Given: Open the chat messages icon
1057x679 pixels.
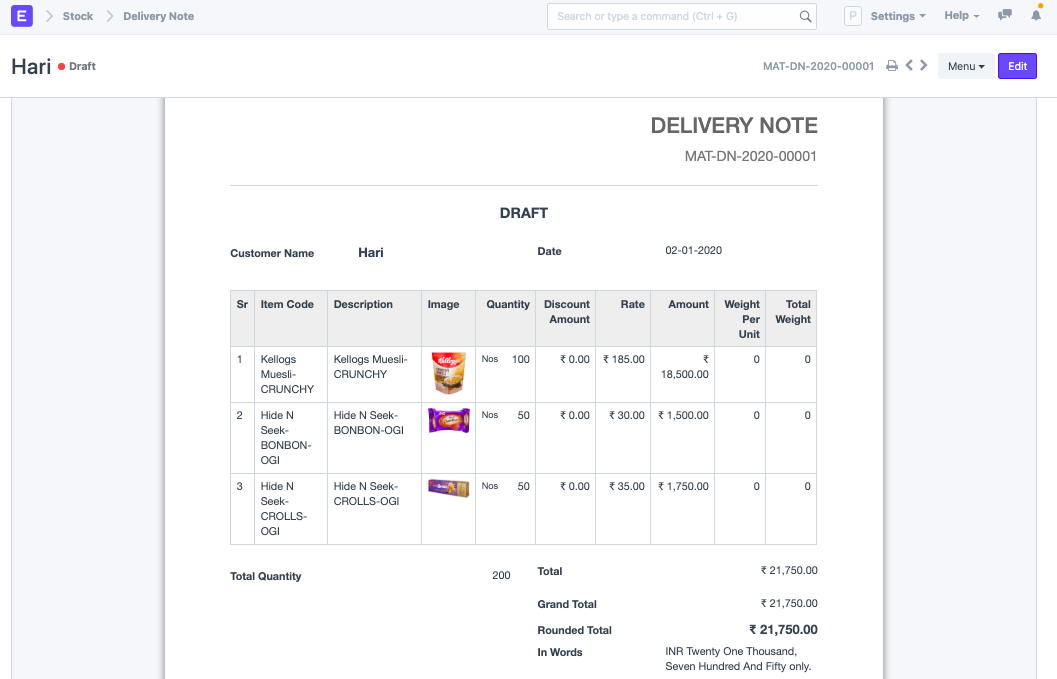Looking at the screenshot, I should [1004, 15].
